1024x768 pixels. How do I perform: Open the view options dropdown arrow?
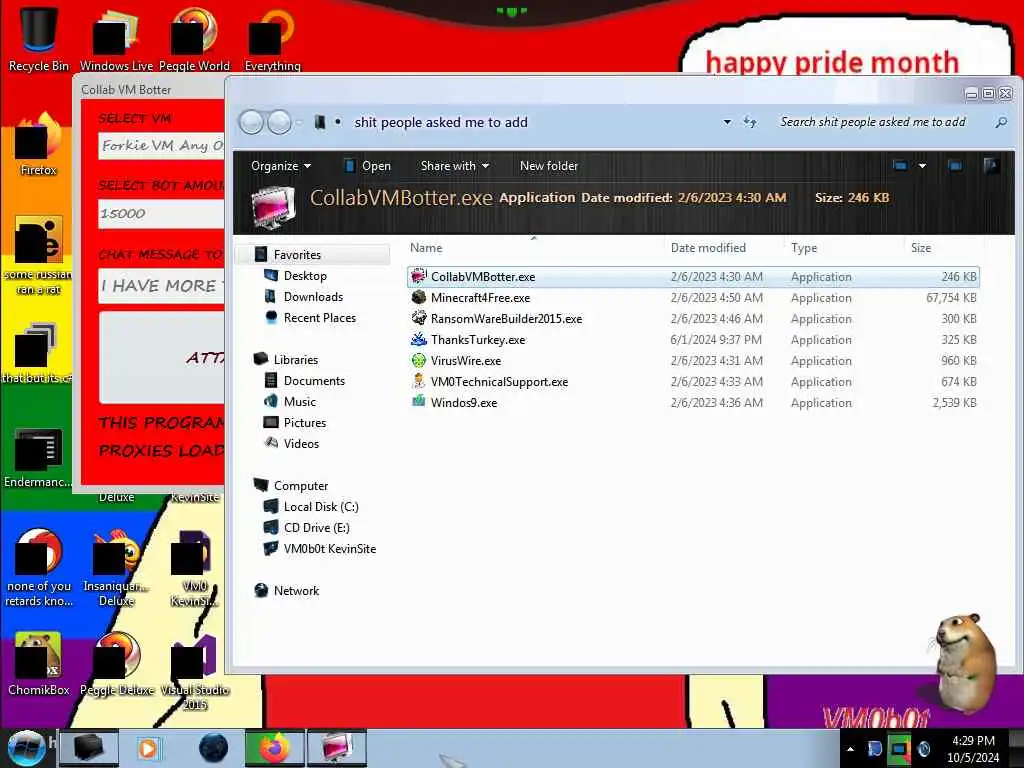(x=922, y=166)
